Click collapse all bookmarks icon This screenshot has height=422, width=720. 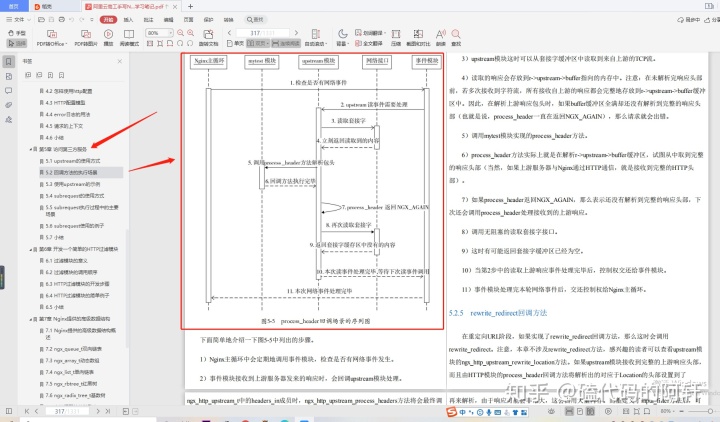pyautogui.click(x=39, y=75)
